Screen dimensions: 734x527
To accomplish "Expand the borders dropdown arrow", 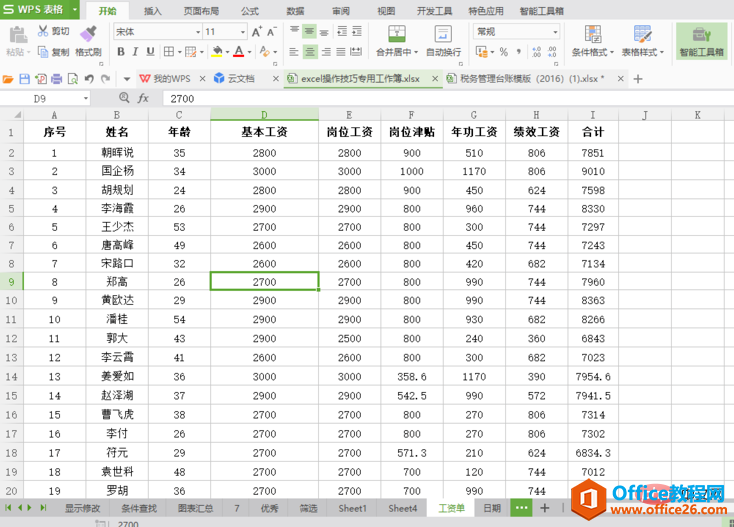I will pyautogui.click(x=180, y=52).
